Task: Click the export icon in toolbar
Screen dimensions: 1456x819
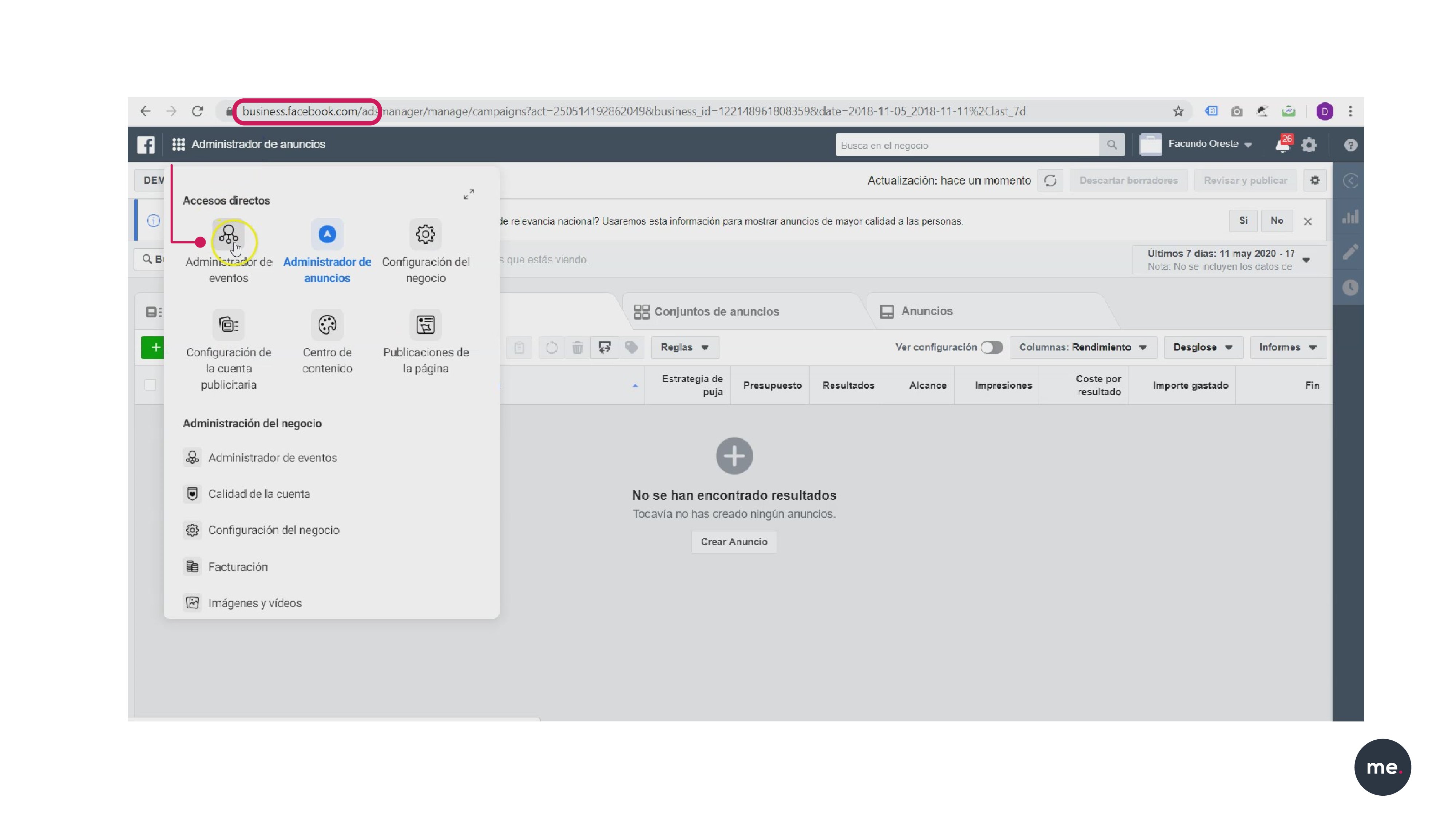Action: click(x=604, y=347)
